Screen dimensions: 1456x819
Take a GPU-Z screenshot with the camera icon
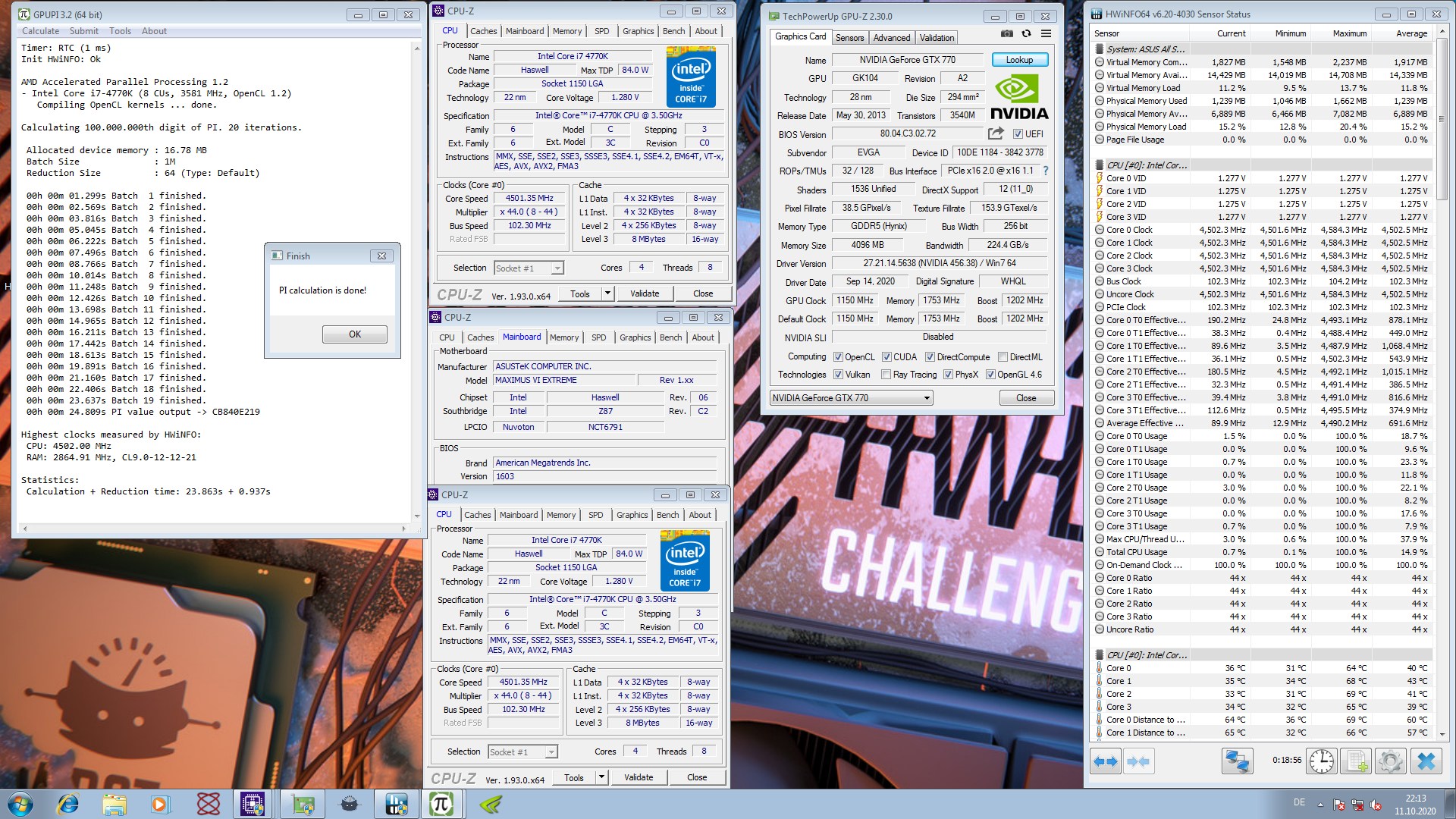coord(1006,34)
